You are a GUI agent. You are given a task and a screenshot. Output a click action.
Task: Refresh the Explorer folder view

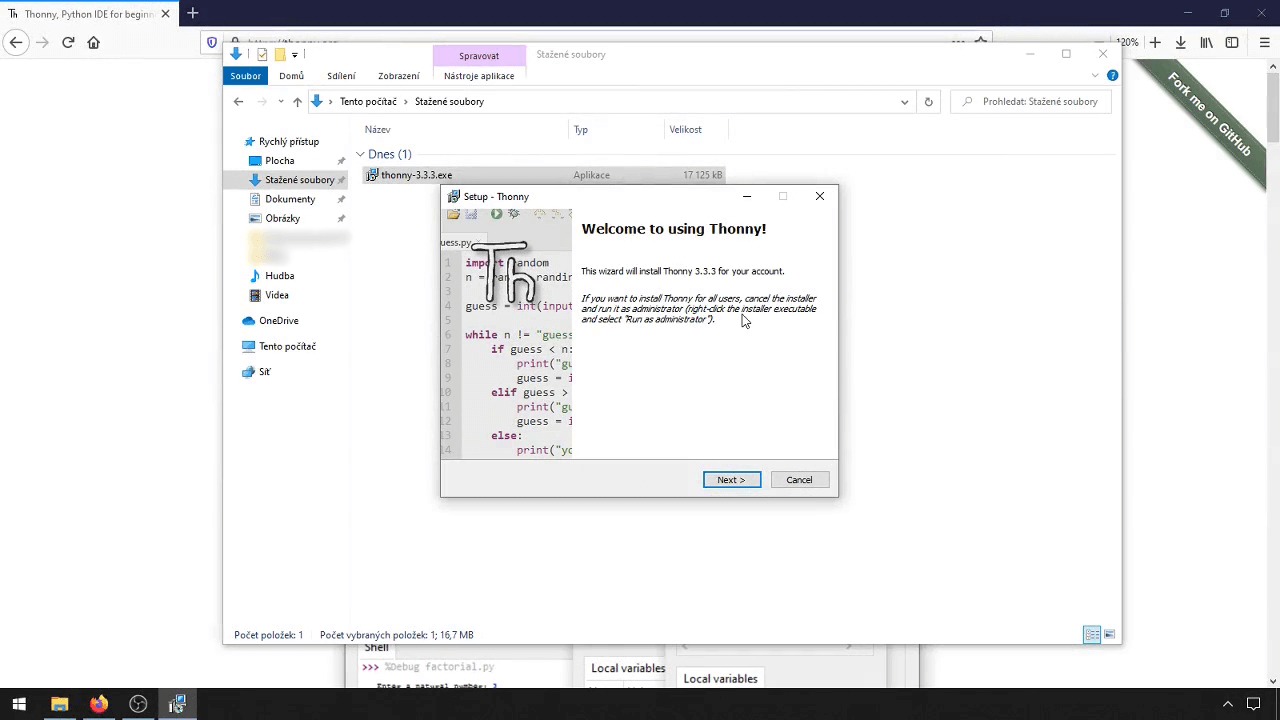tap(928, 102)
